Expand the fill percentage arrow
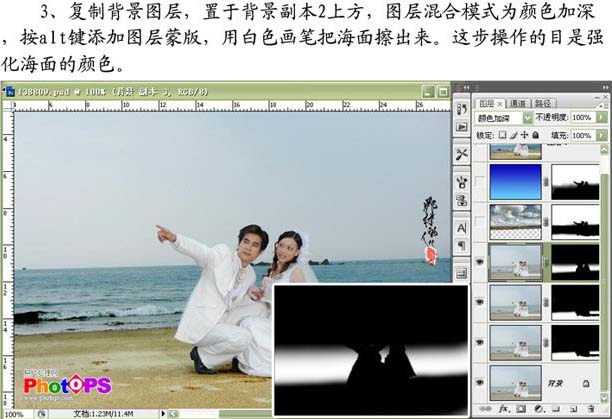This screenshot has width=612, height=419. [601, 134]
